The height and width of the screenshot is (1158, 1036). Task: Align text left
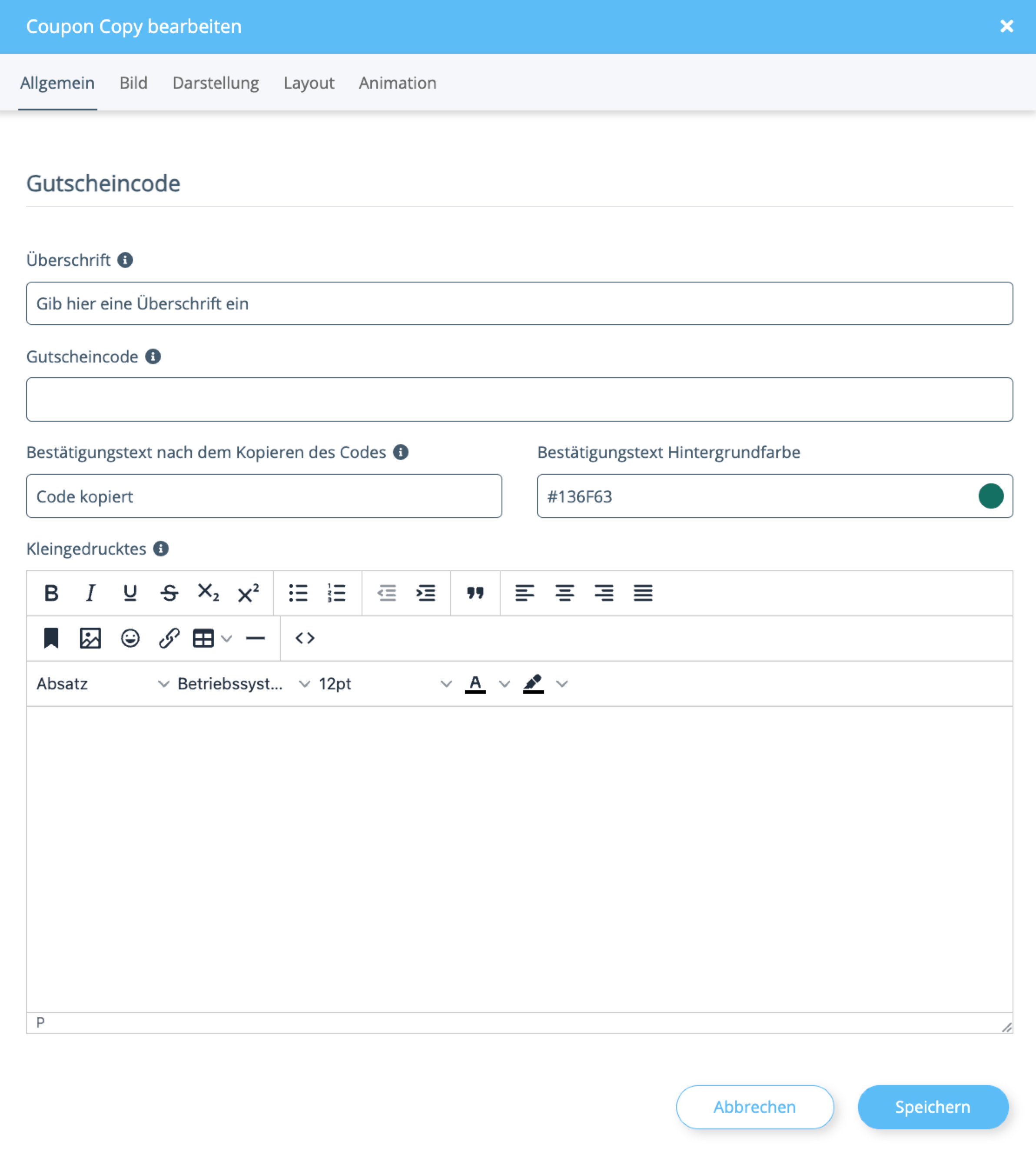(525, 592)
